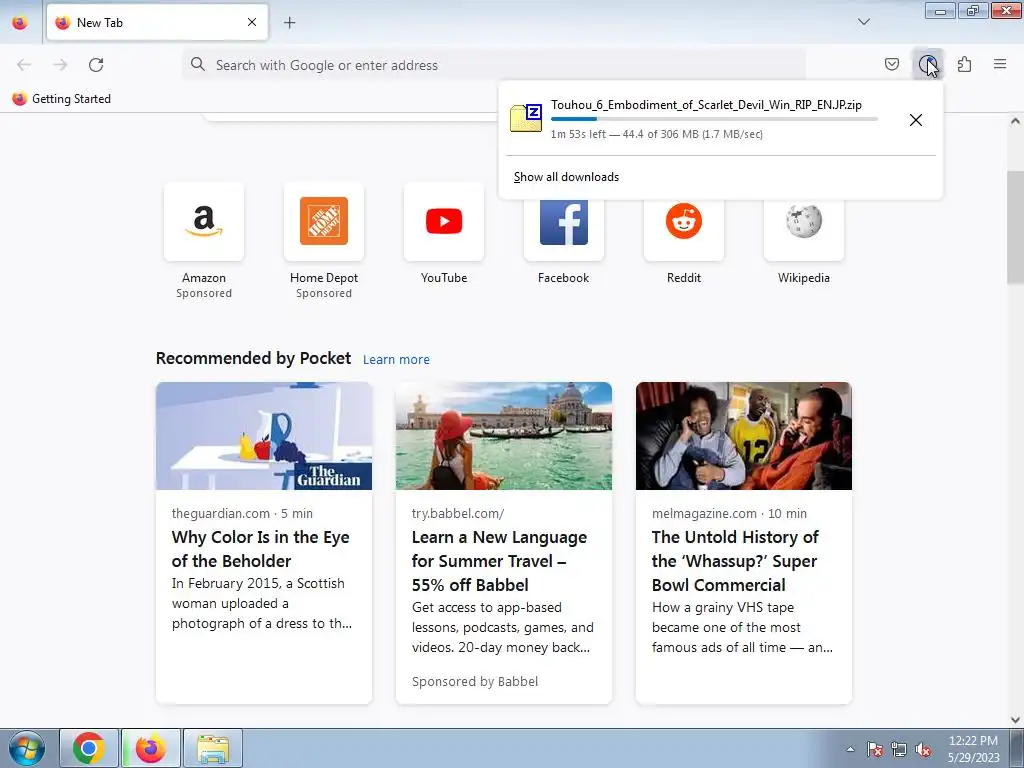This screenshot has width=1024, height=768.
Task: Click the Sponsored by Babbel label
Action: (x=475, y=682)
